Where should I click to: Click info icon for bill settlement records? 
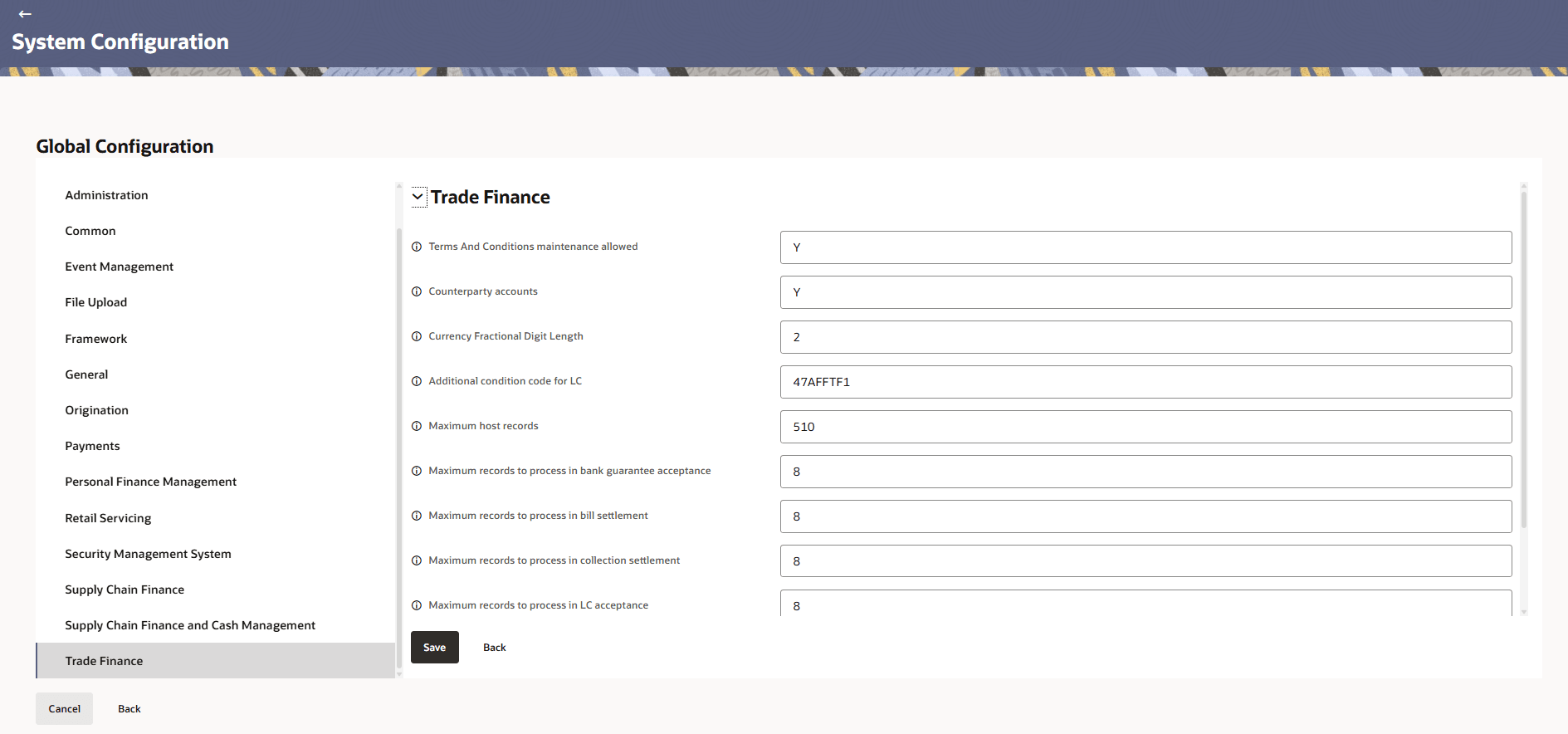click(x=417, y=516)
